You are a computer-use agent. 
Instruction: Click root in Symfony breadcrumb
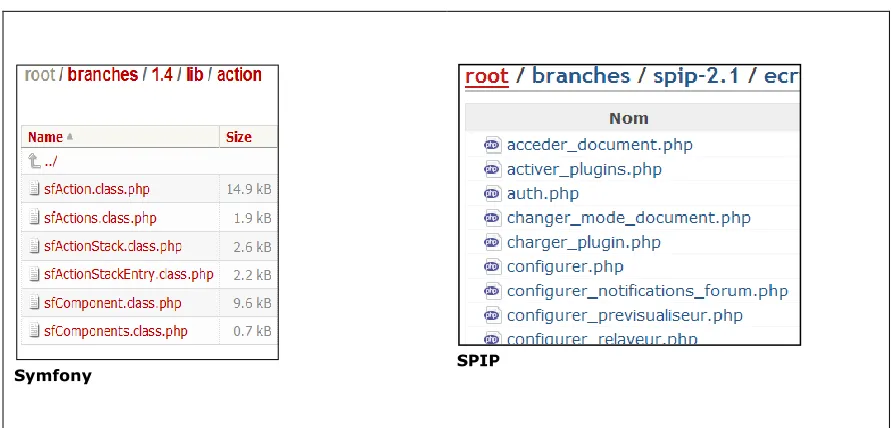pyautogui.click(x=40, y=75)
